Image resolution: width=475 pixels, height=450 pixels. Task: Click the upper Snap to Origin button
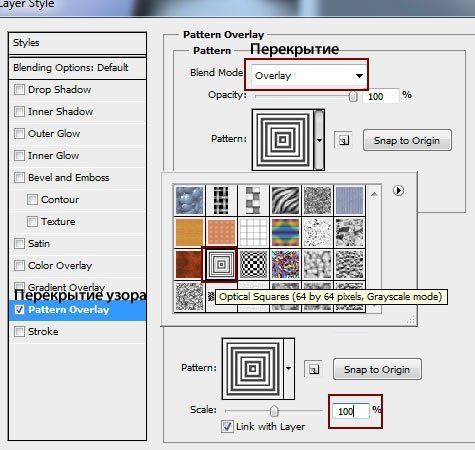click(407, 140)
